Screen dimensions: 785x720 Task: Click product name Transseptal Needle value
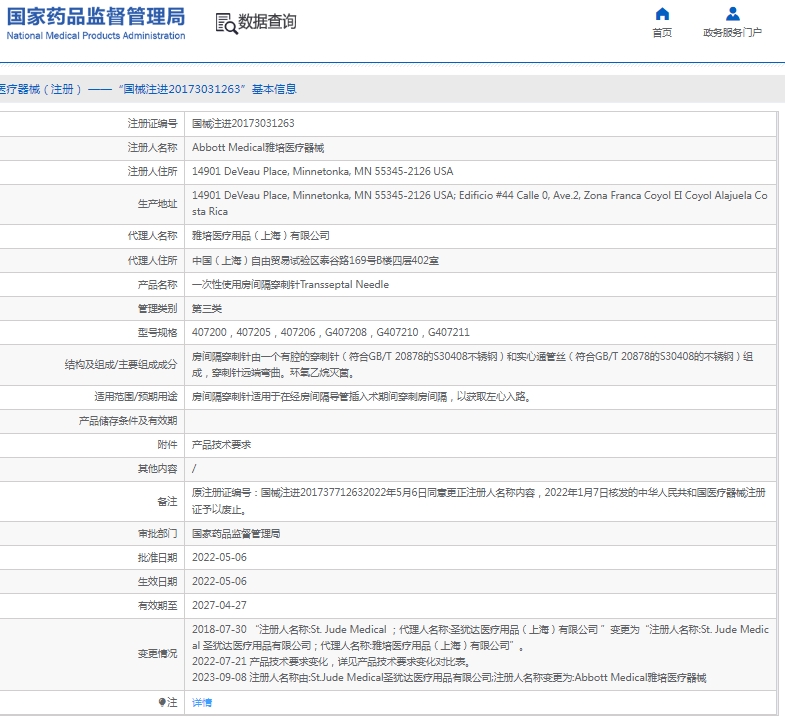click(290, 284)
